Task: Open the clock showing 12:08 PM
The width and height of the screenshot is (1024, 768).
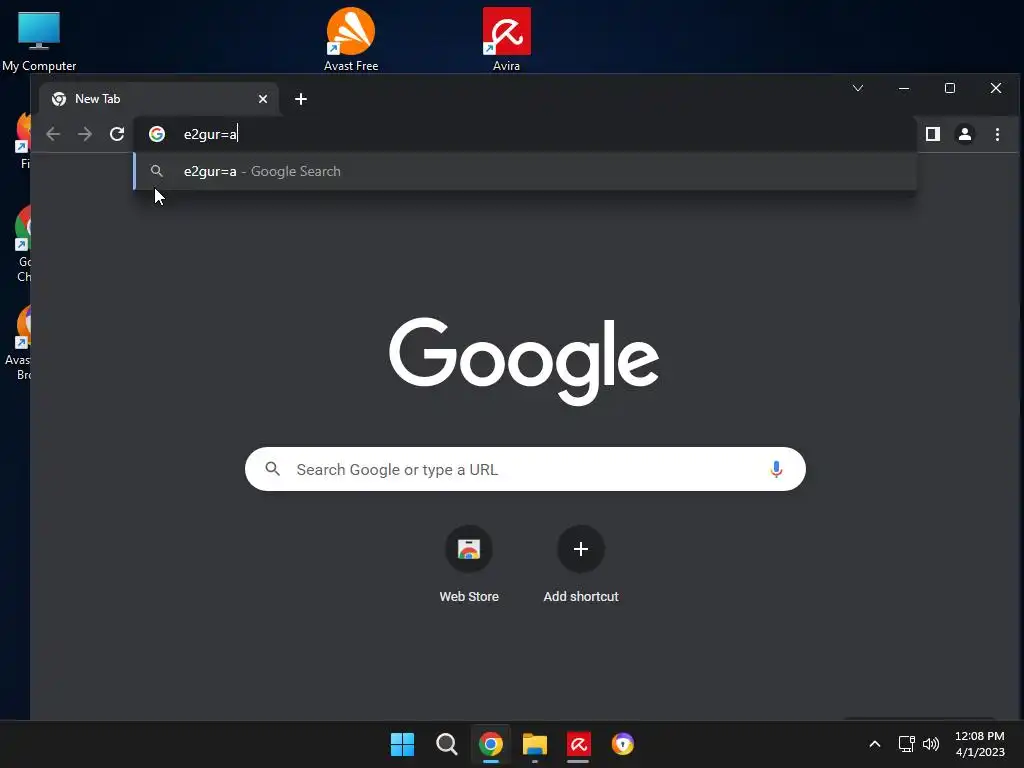Action: (980, 744)
